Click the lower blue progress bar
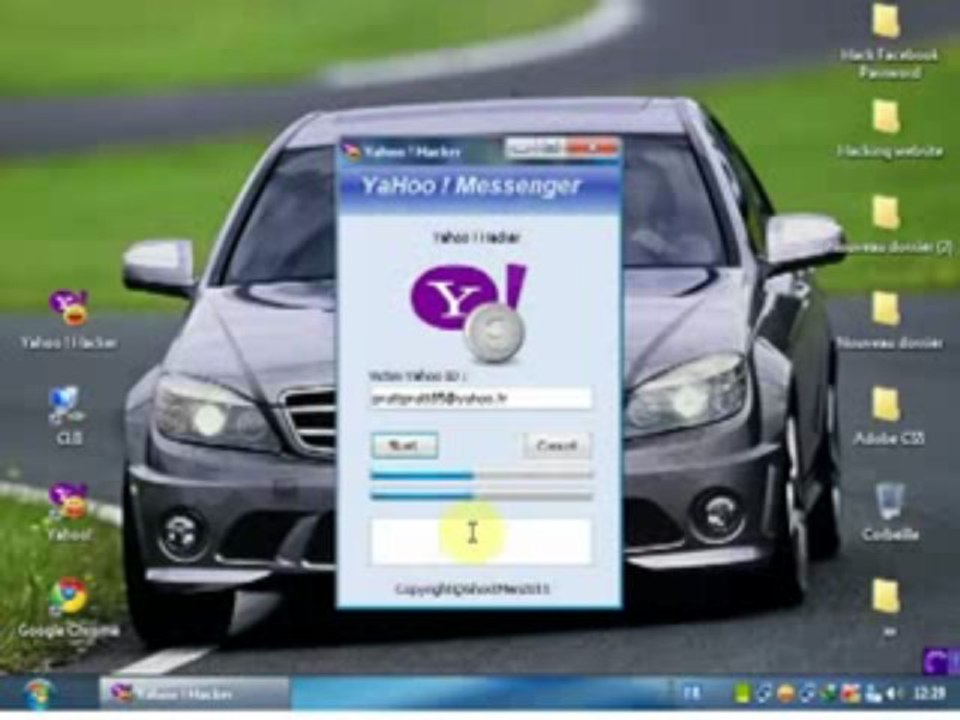The height and width of the screenshot is (720, 960). coord(481,496)
